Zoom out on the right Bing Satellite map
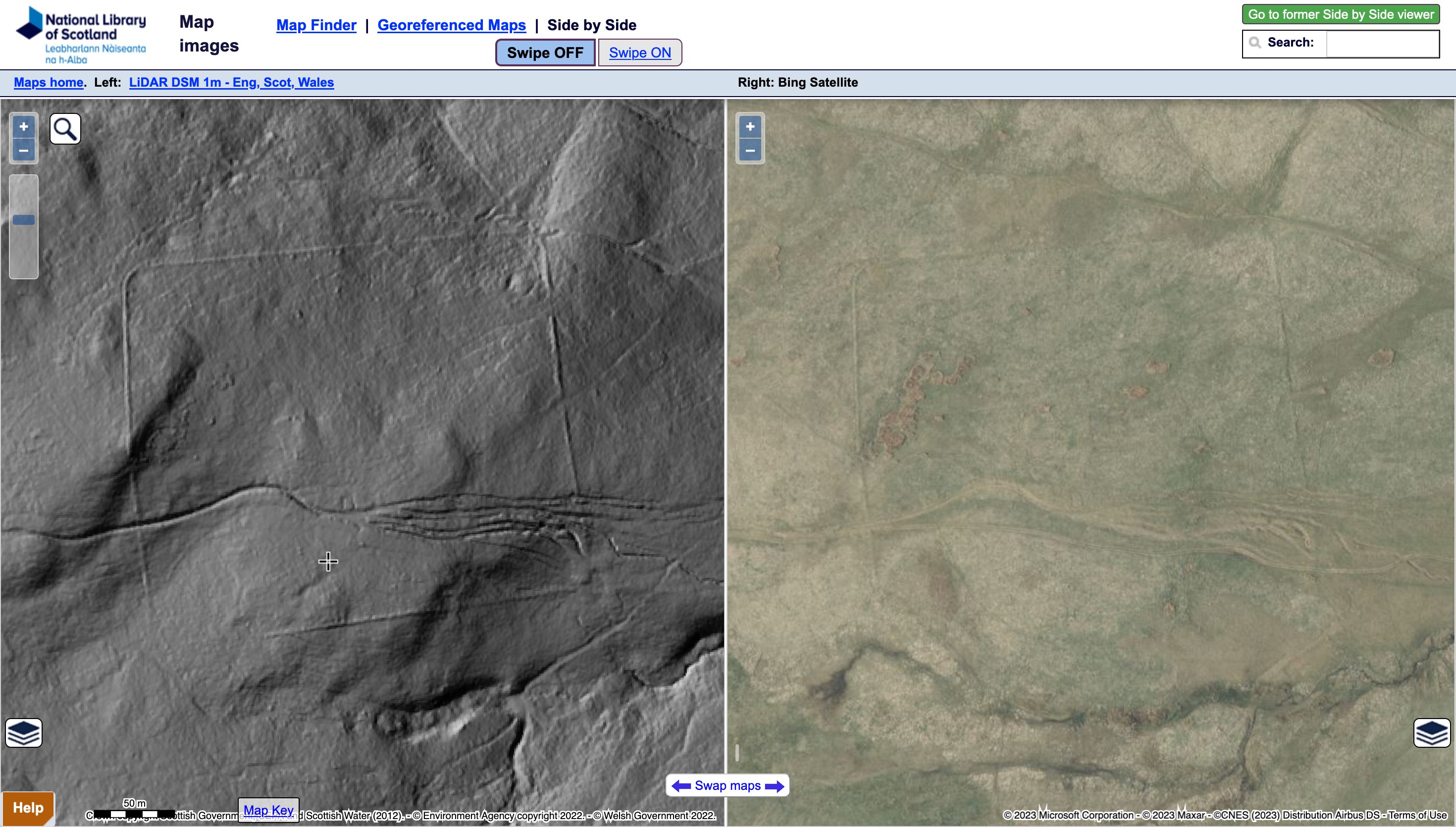This screenshot has height=827, width=1456. (750, 151)
